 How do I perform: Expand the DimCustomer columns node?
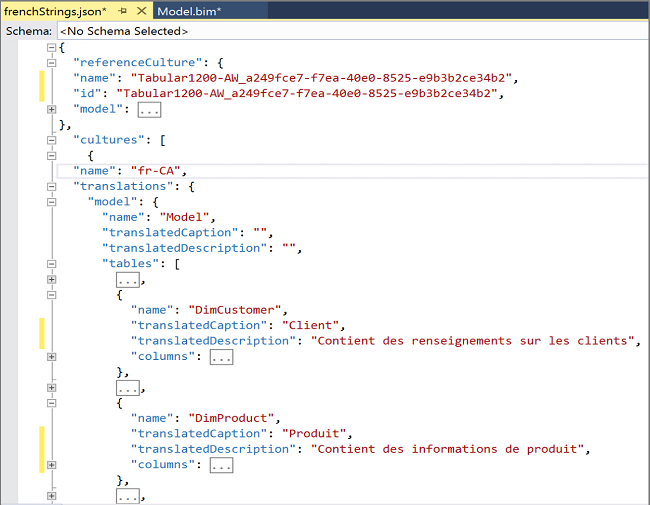click(51, 357)
